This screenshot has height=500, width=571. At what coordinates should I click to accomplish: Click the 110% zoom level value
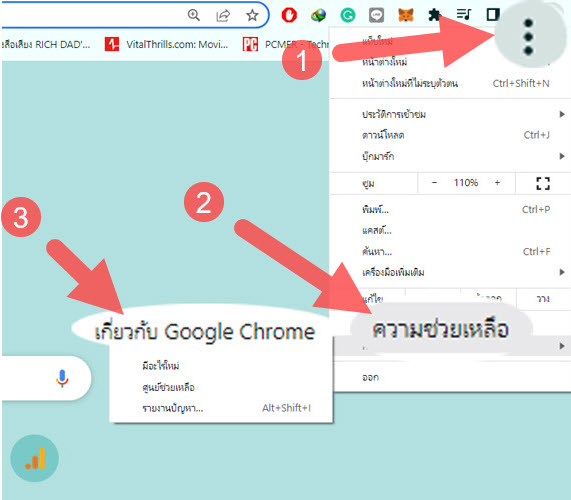click(x=466, y=182)
